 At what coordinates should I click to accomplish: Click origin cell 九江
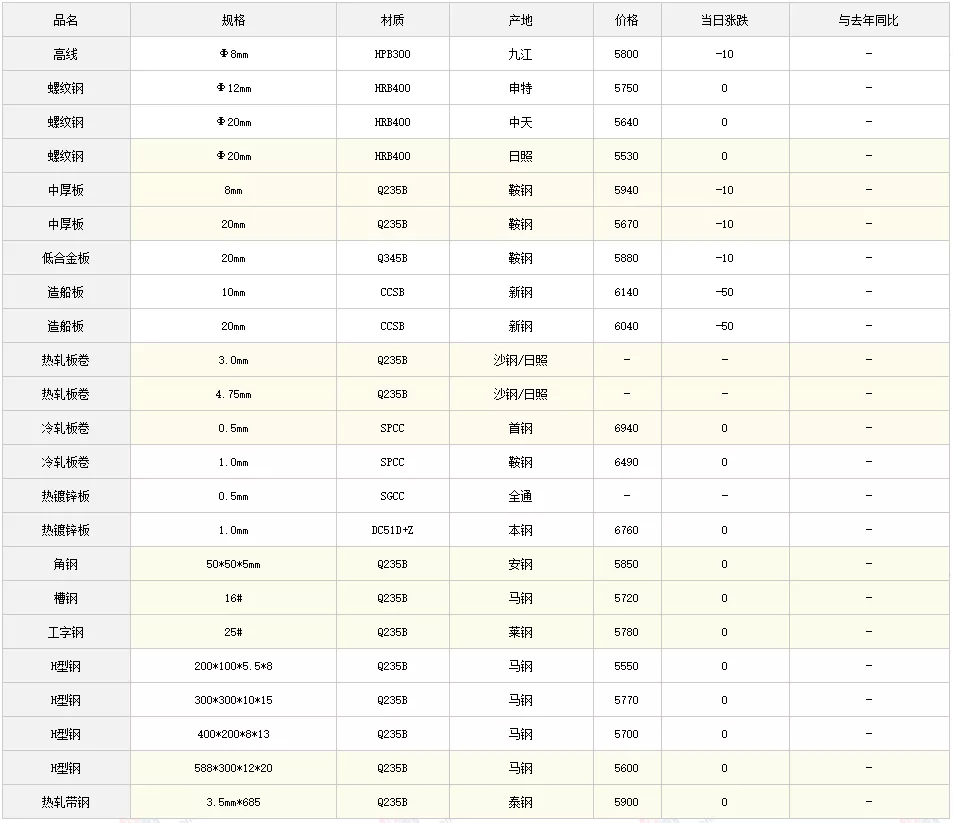521,54
